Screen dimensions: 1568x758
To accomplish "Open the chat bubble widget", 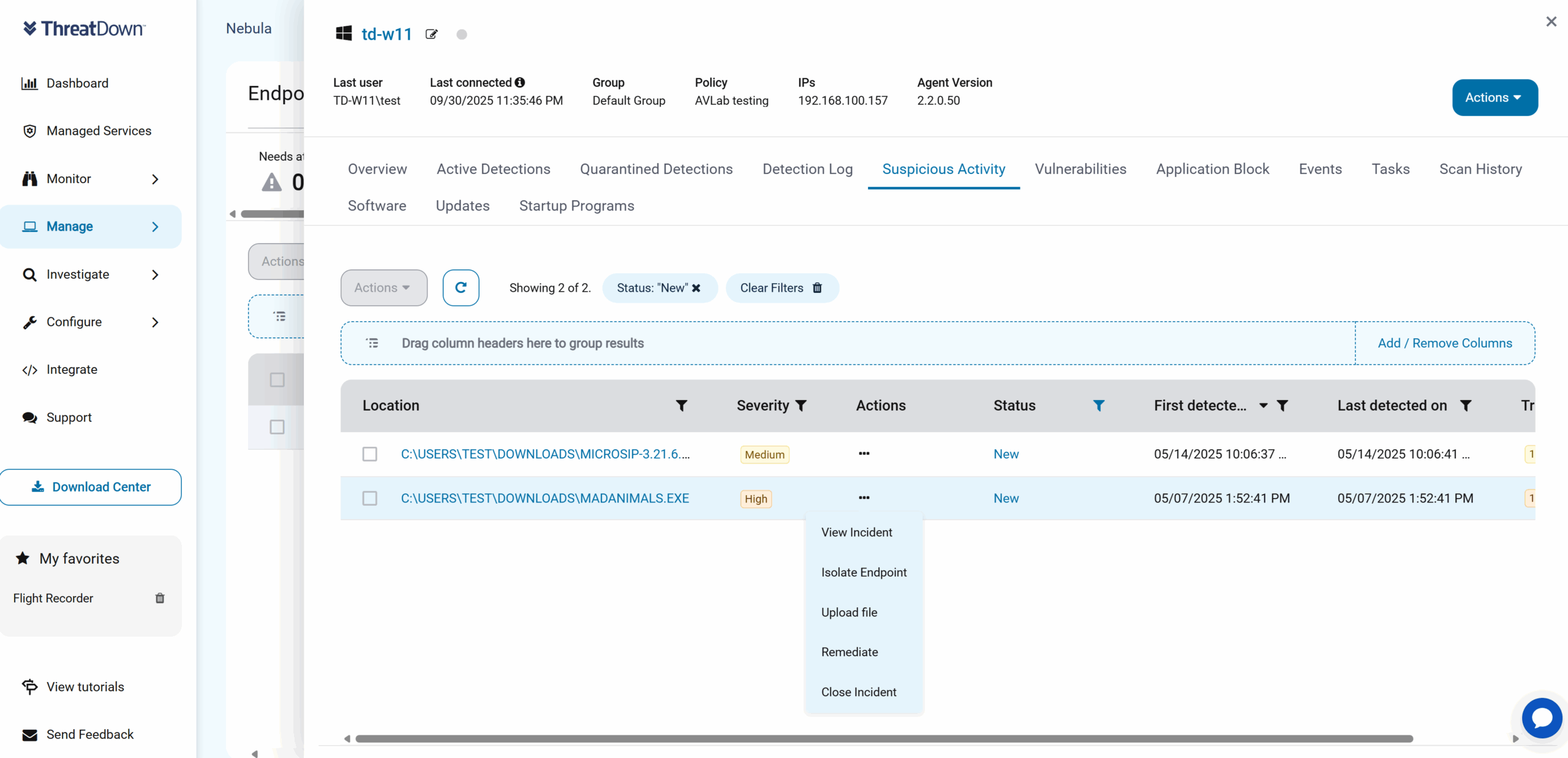I will click(x=1541, y=718).
